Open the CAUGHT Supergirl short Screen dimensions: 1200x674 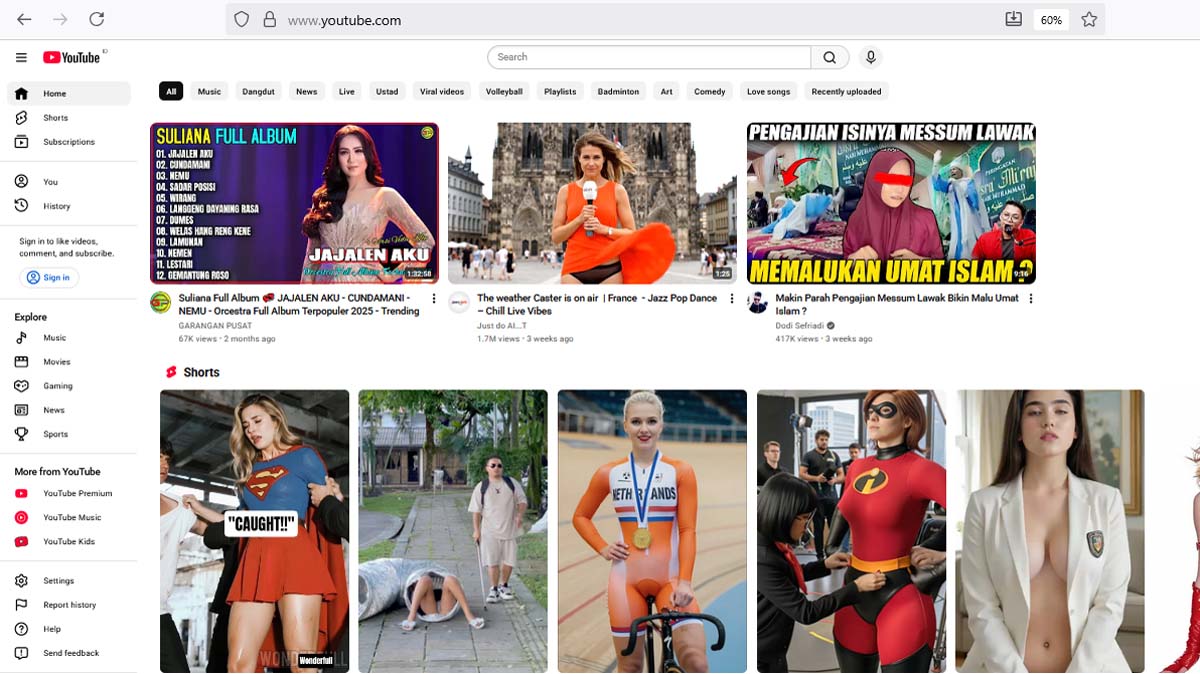click(255, 531)
